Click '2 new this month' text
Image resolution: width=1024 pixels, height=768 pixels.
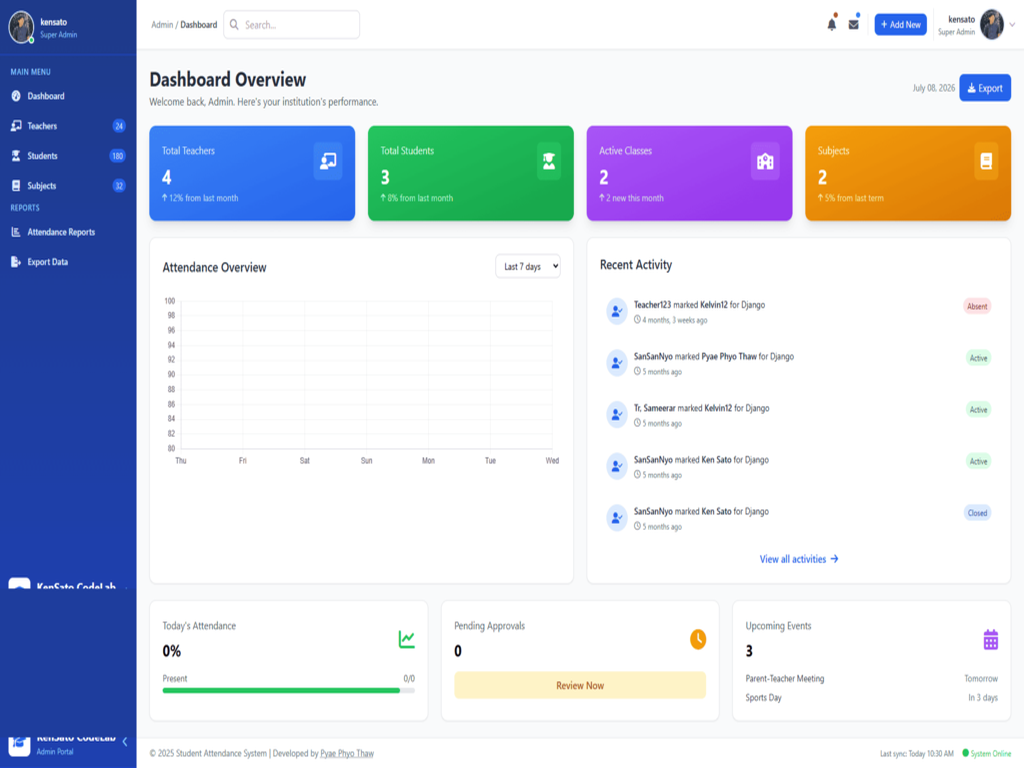click(x=635, y=199)
